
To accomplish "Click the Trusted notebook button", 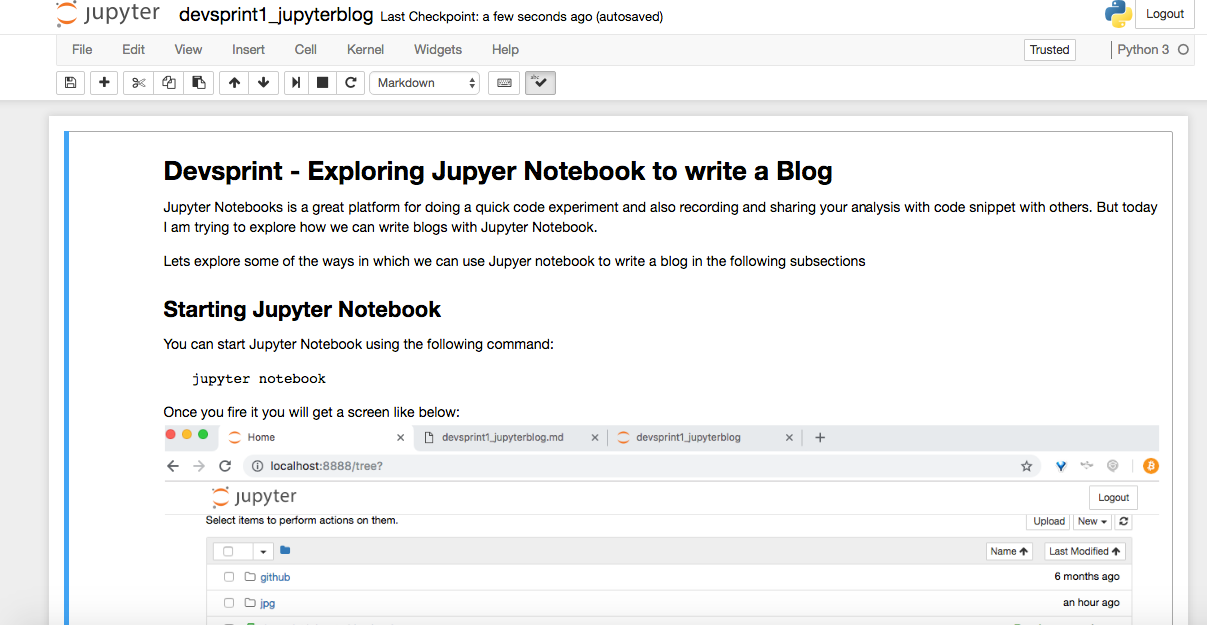I will 1050,50.
